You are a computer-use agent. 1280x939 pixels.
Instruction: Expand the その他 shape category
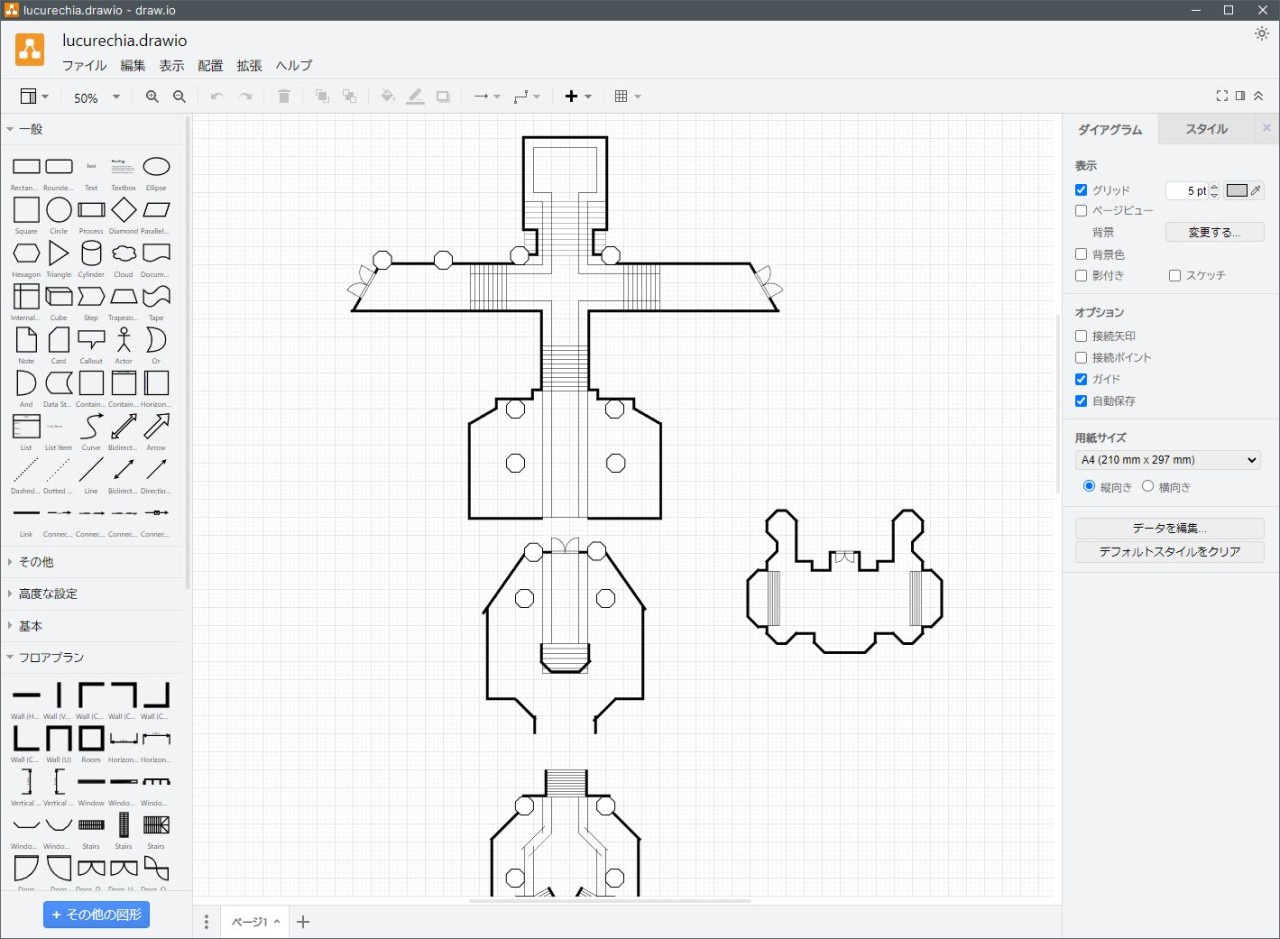36,562
